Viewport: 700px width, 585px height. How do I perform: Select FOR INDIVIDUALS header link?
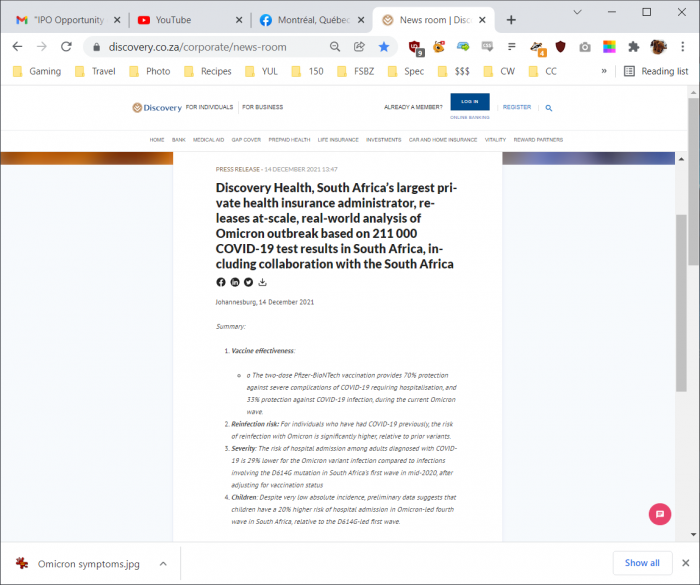click(209, 107)
